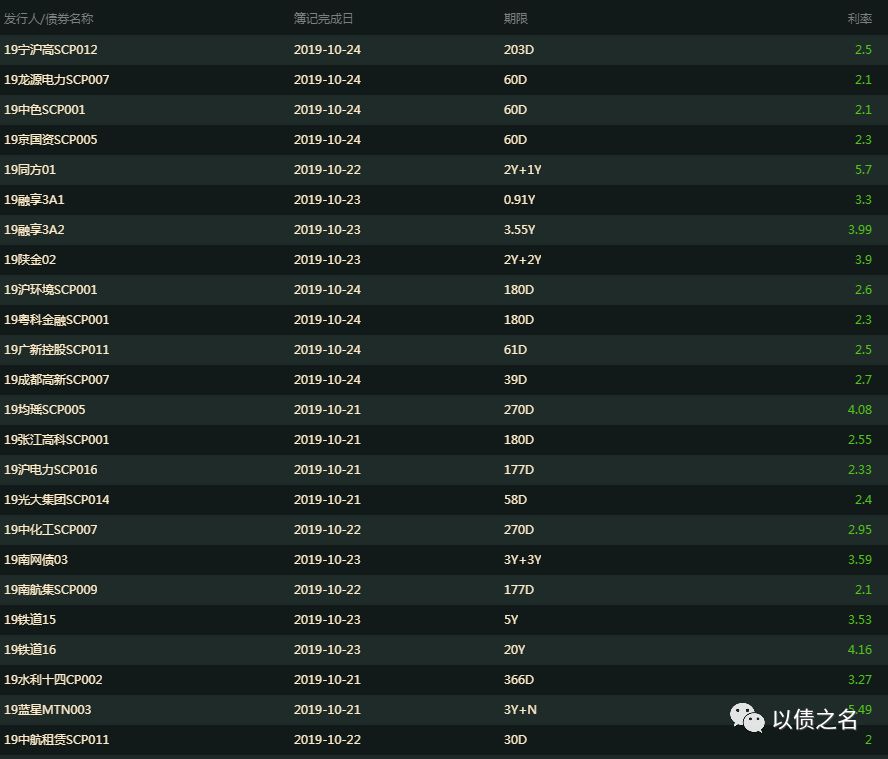Click the 4.08 rate for 19均瑶SCP005
The height and width of the screenshot is (759, 888).
(x=860, y=410)
